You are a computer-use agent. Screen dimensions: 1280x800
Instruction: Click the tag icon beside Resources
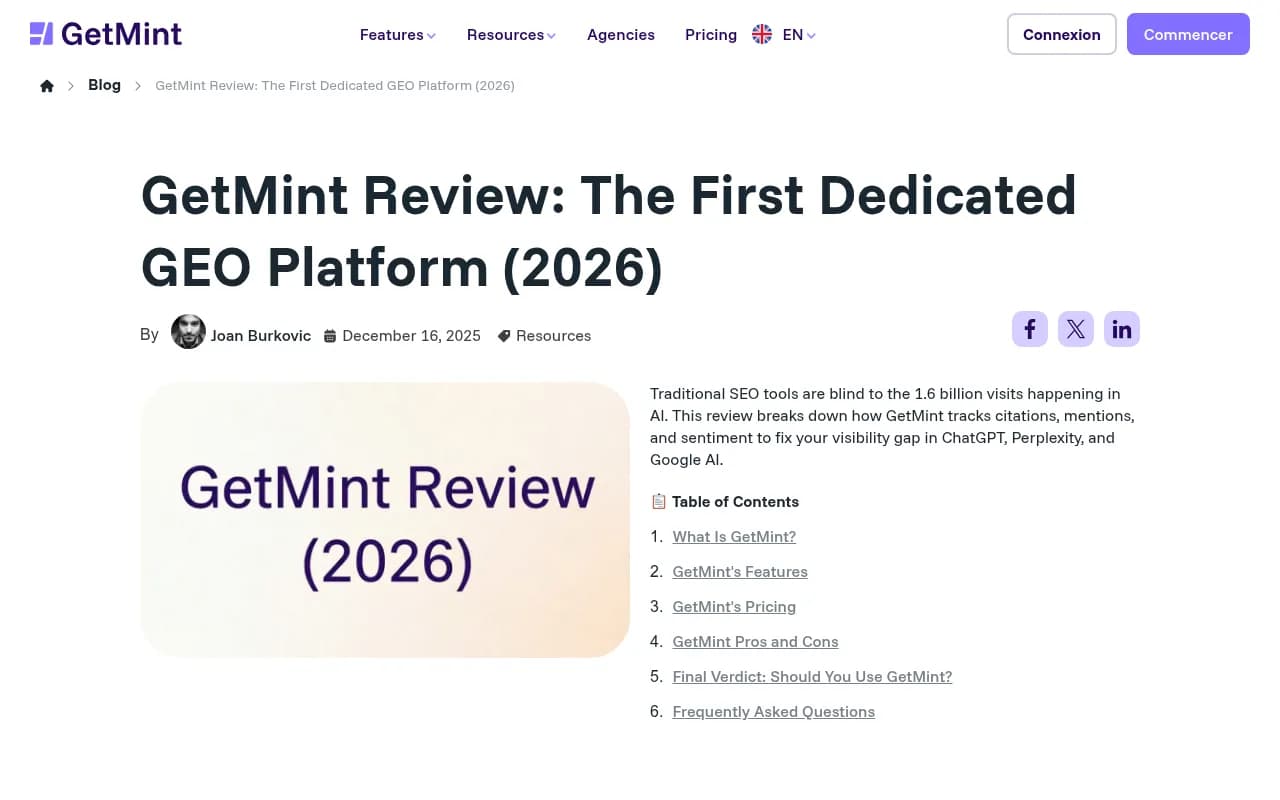point(504,336)
